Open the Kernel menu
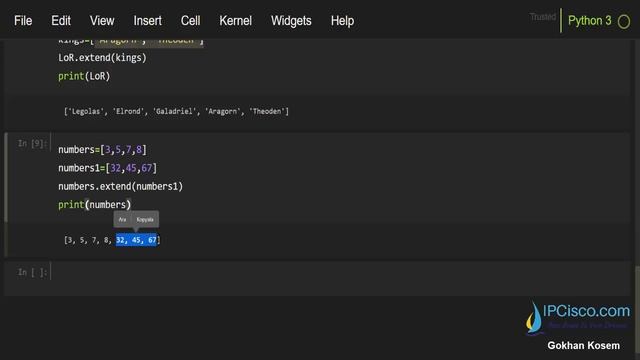The image size is (640, 360). tap(236, 21)
